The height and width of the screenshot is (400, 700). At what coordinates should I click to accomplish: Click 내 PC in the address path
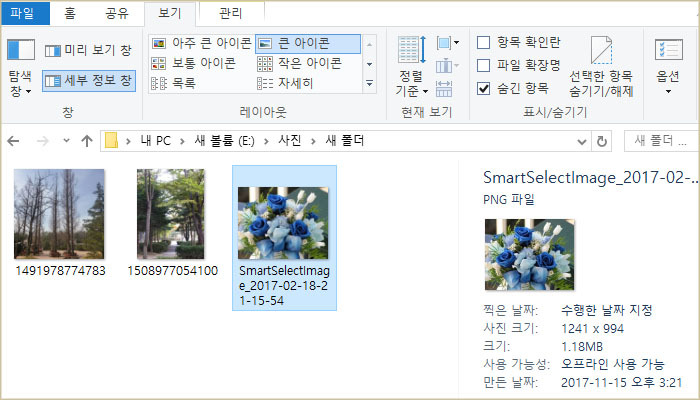[155, 141]
